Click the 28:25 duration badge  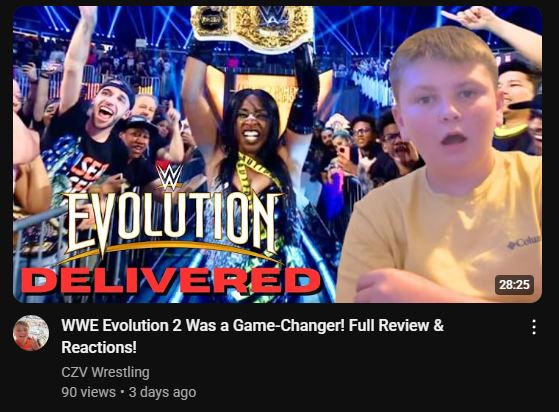click(514, 285)
